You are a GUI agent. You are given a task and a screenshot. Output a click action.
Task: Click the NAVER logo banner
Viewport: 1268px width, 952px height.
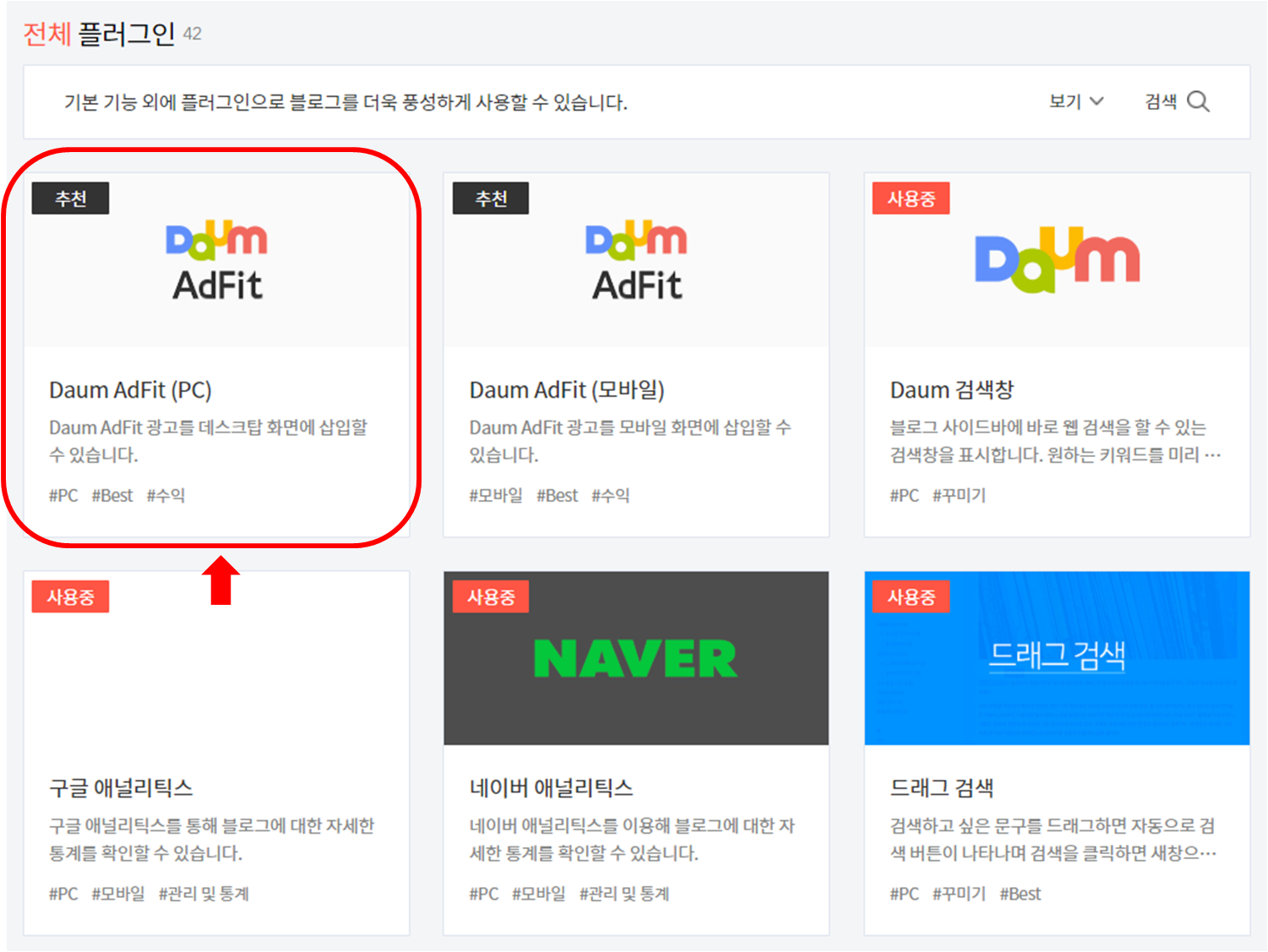click(636, 659)
